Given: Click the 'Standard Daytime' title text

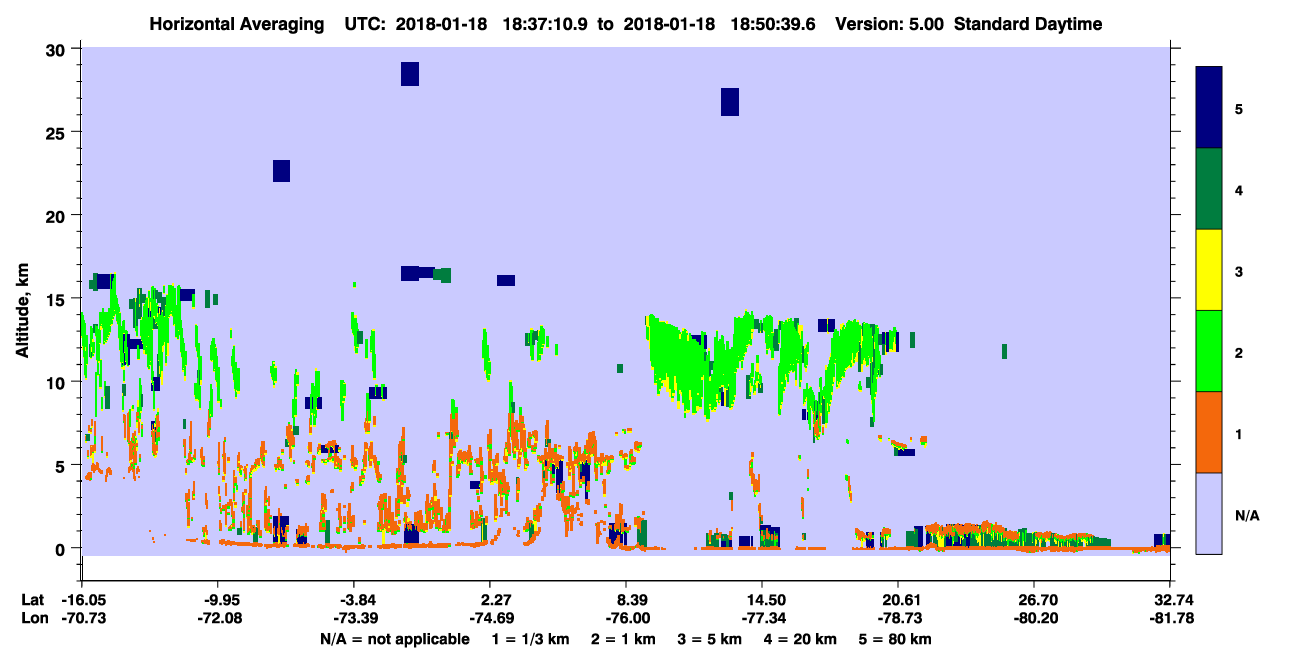Looking at the screenshot, I should [x=1028, y=24].
